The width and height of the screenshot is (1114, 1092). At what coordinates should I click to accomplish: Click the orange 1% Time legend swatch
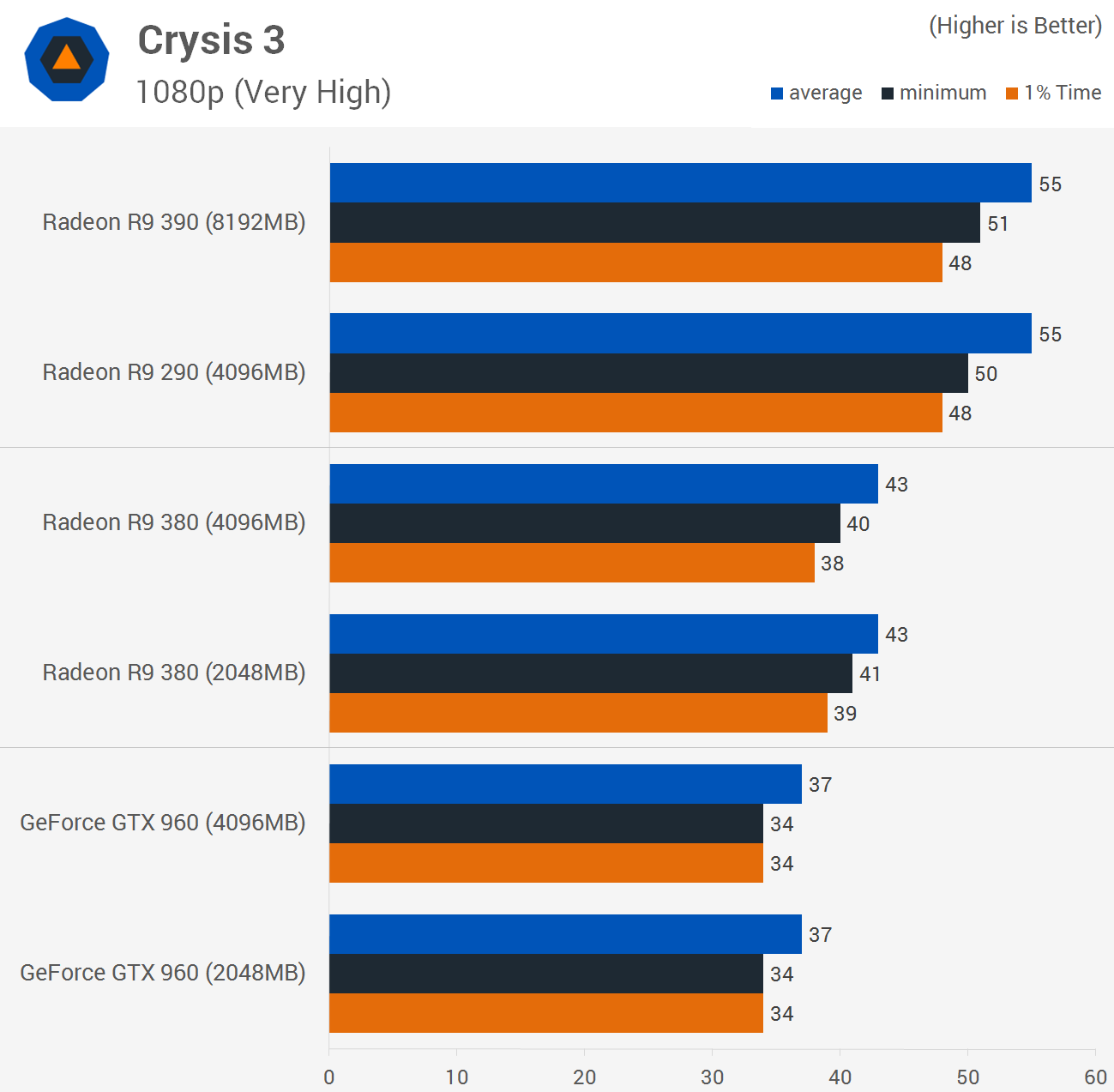[x=1012, y=94]
